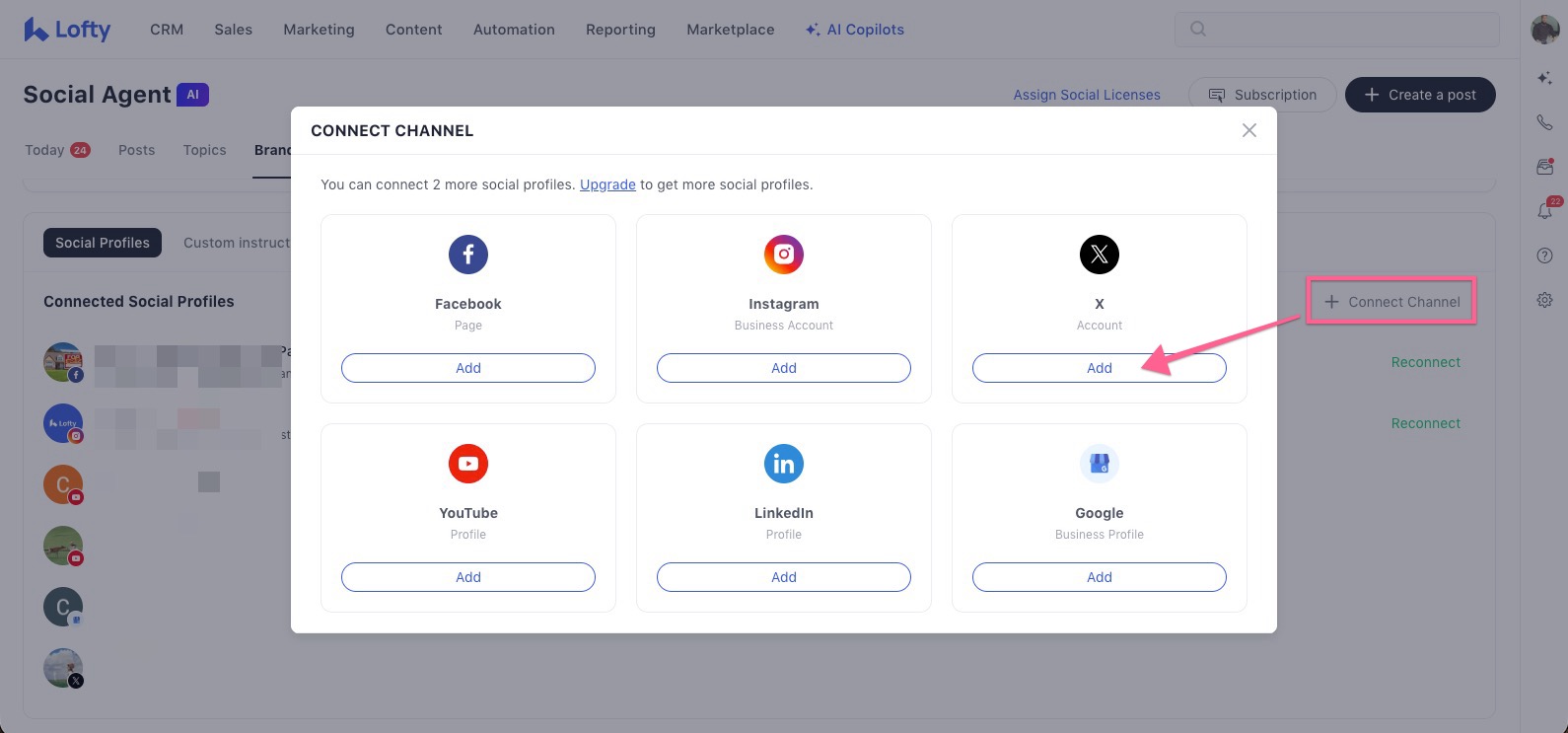This screenshot has height=733, width=1568.
Task: Close the Connect Channel dialog
Action: 1249,130
